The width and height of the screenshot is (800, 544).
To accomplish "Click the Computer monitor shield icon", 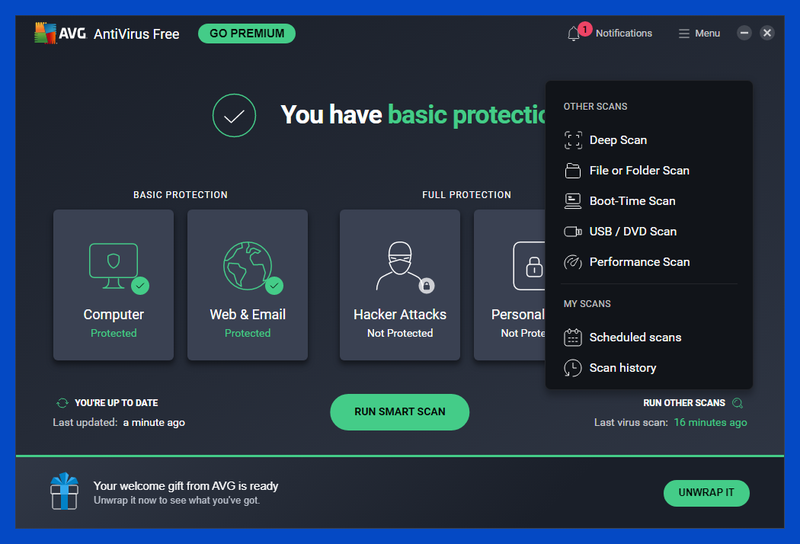I will click(x=113, y=266).
